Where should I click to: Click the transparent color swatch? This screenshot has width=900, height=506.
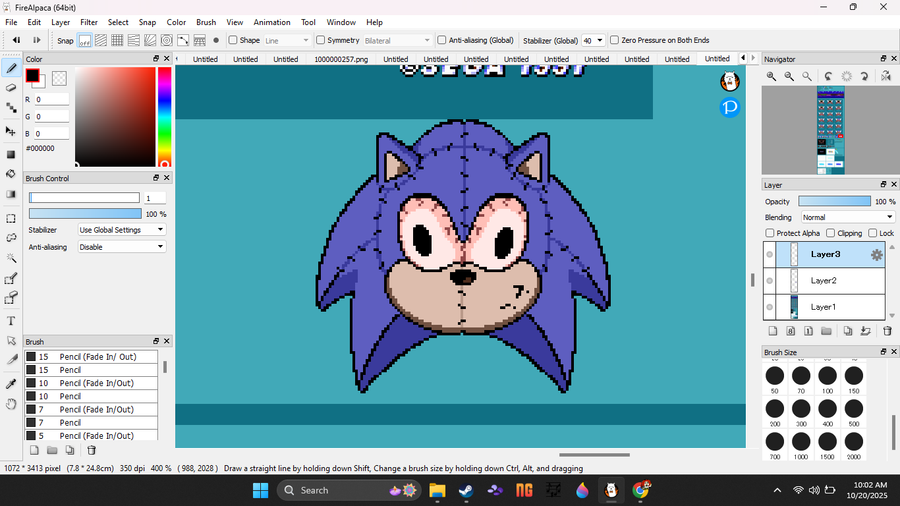tap(59, 78)
